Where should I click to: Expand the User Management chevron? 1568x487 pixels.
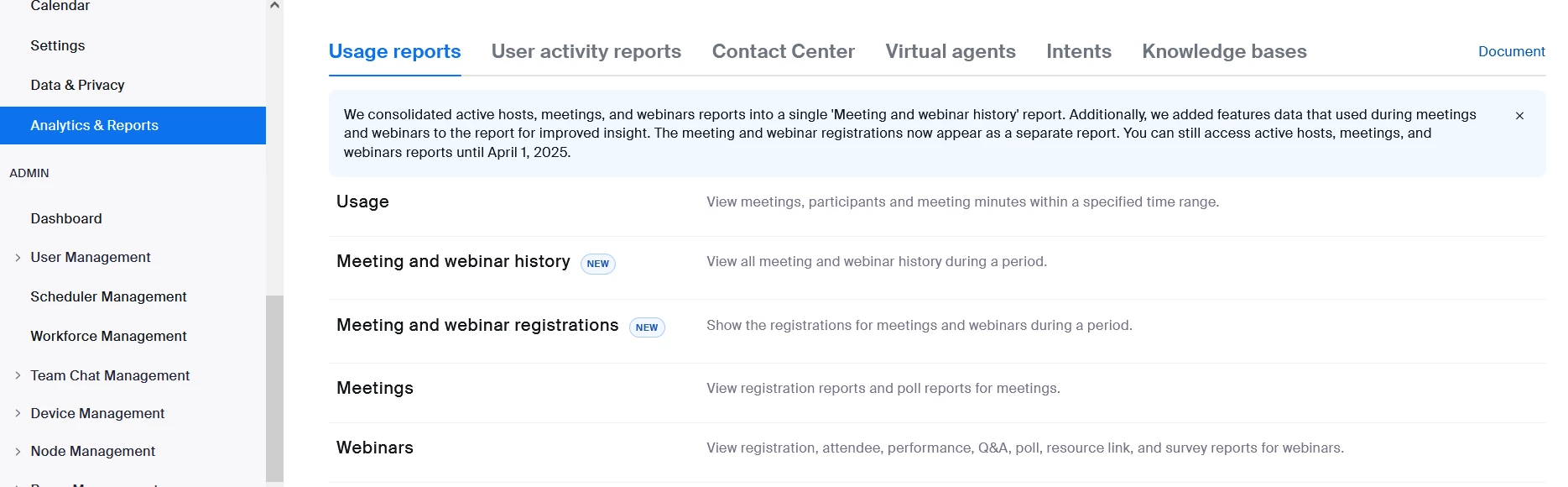pos(18,258)
